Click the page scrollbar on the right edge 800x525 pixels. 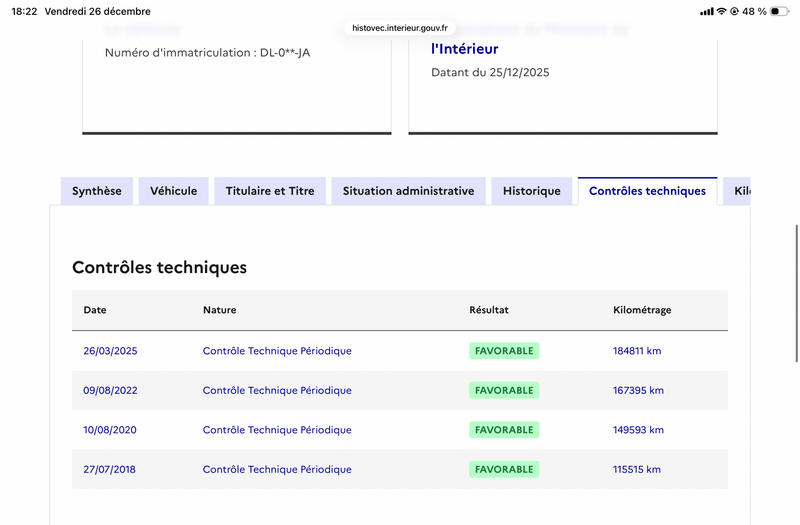point(796,290)
